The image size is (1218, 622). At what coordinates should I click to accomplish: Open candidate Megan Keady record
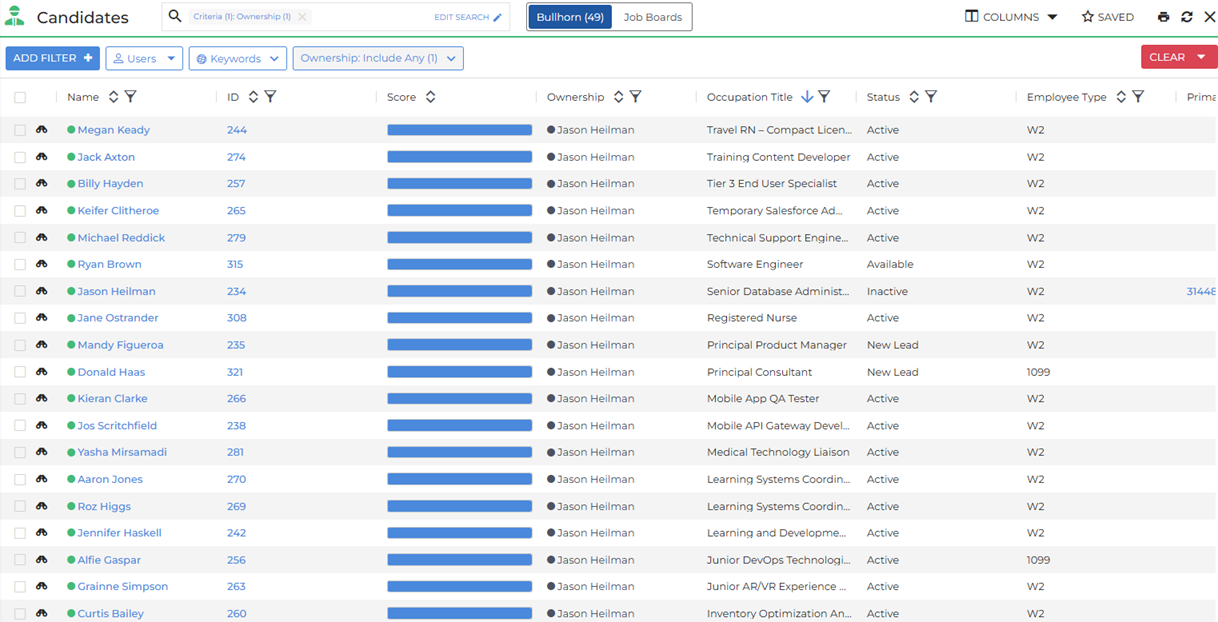click(114, 130)
